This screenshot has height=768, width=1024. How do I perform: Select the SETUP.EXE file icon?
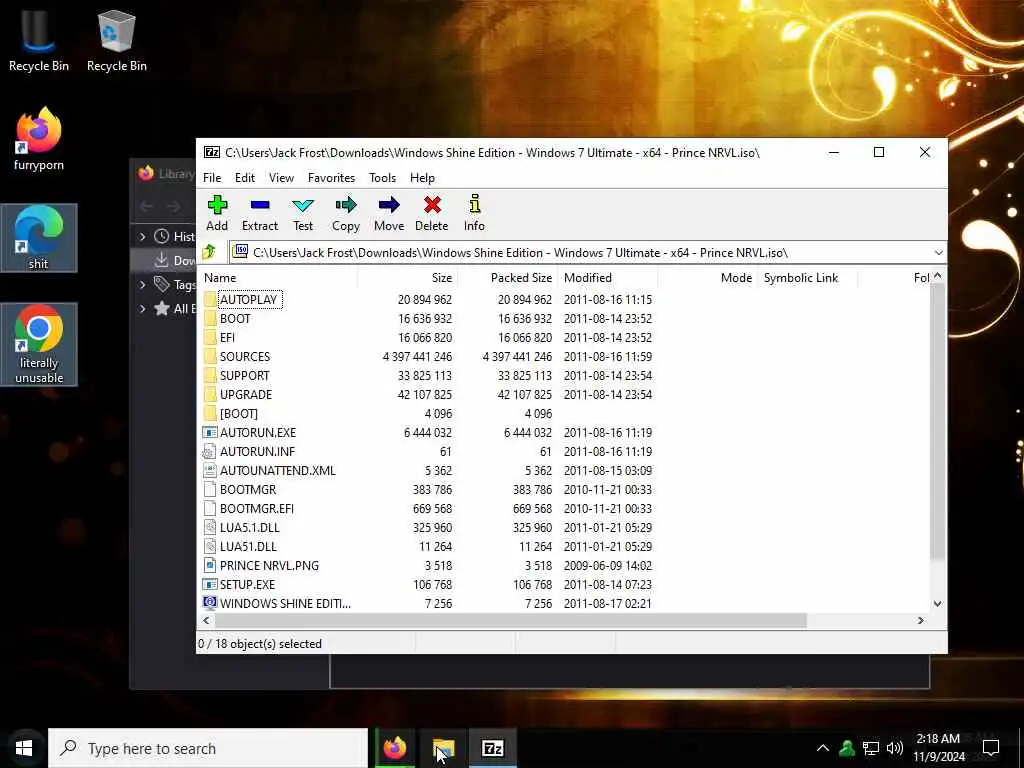point(210,584)
